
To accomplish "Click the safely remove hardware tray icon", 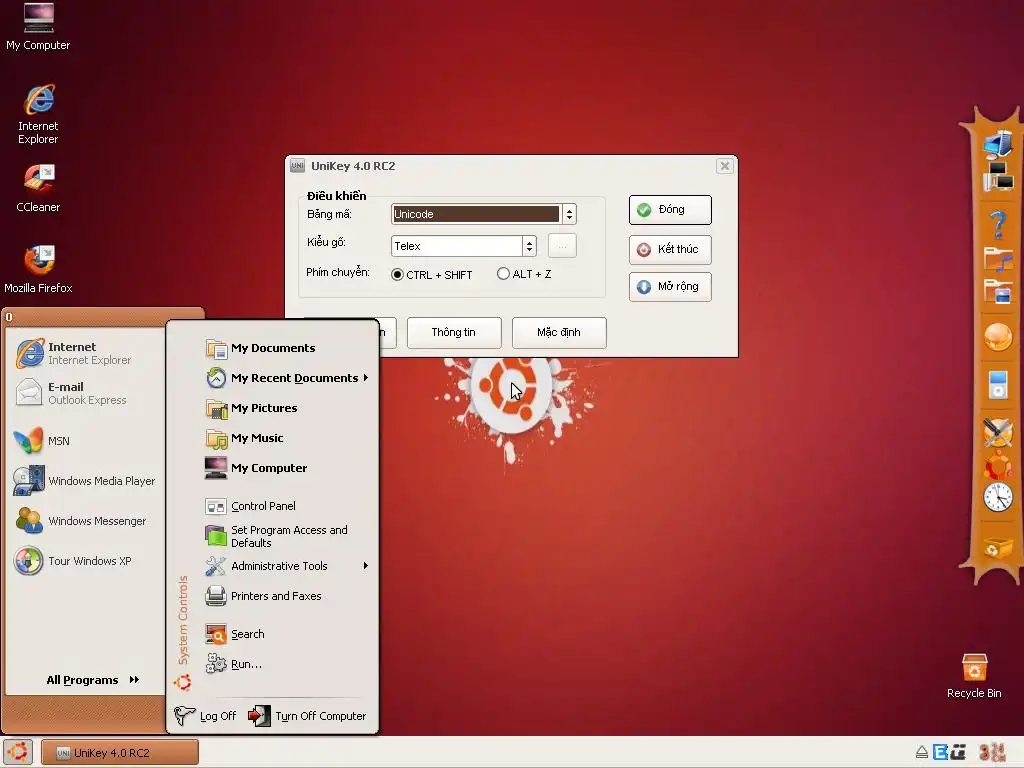I will point(921,752).
